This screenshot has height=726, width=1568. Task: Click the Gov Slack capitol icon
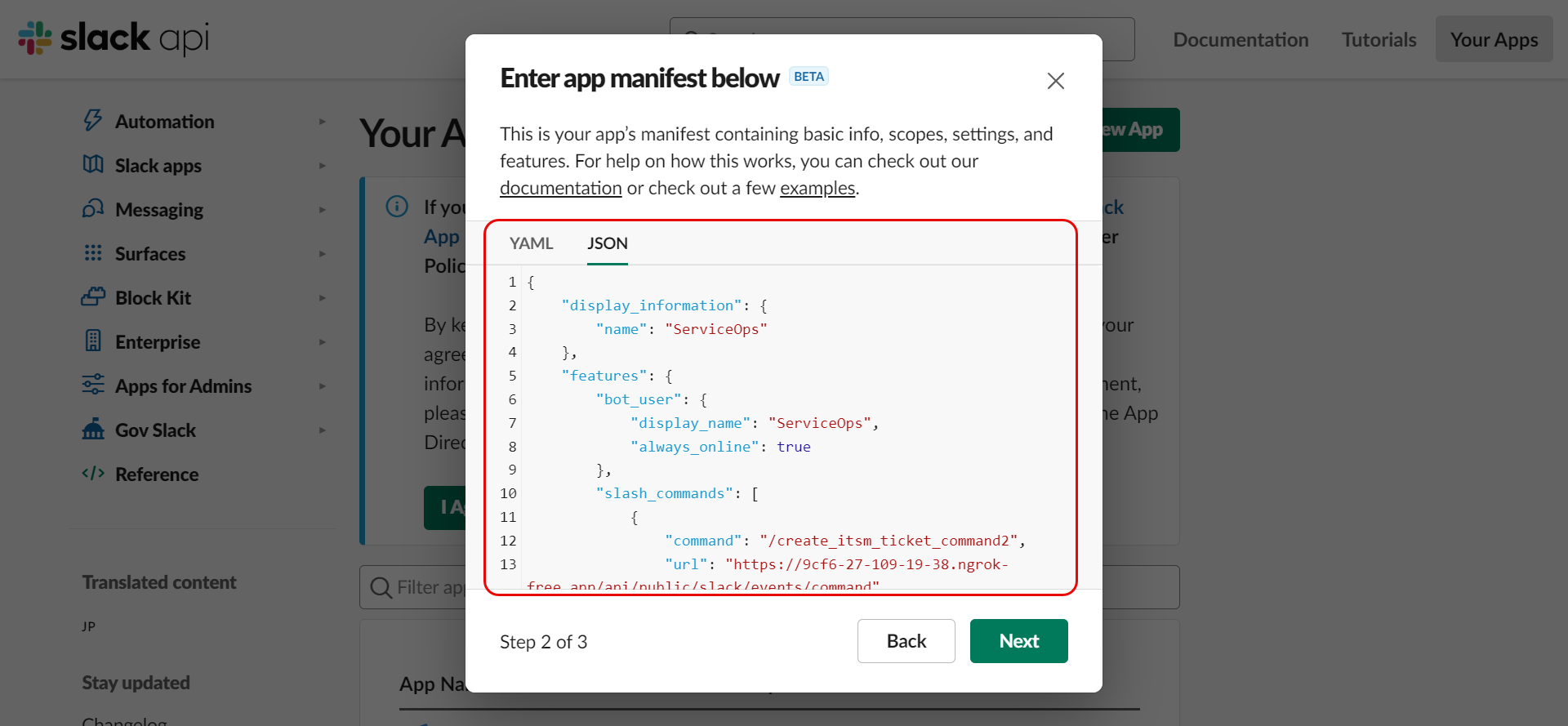pyautogui.click(x=93, y=429)
